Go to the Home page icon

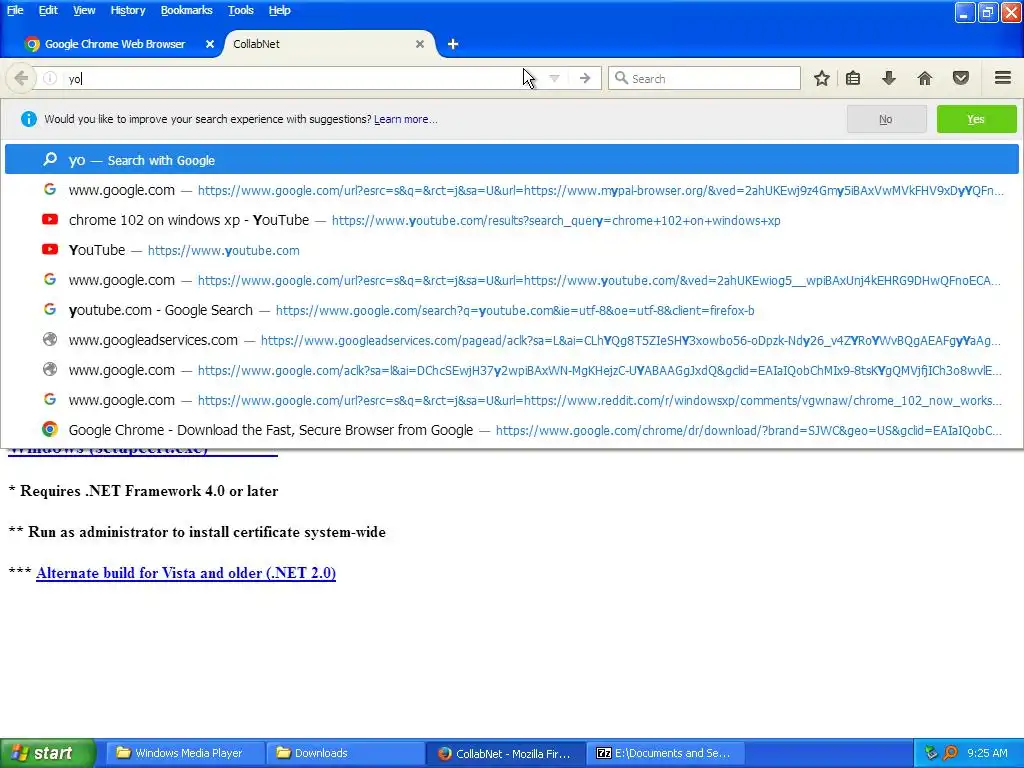[924, 78]
